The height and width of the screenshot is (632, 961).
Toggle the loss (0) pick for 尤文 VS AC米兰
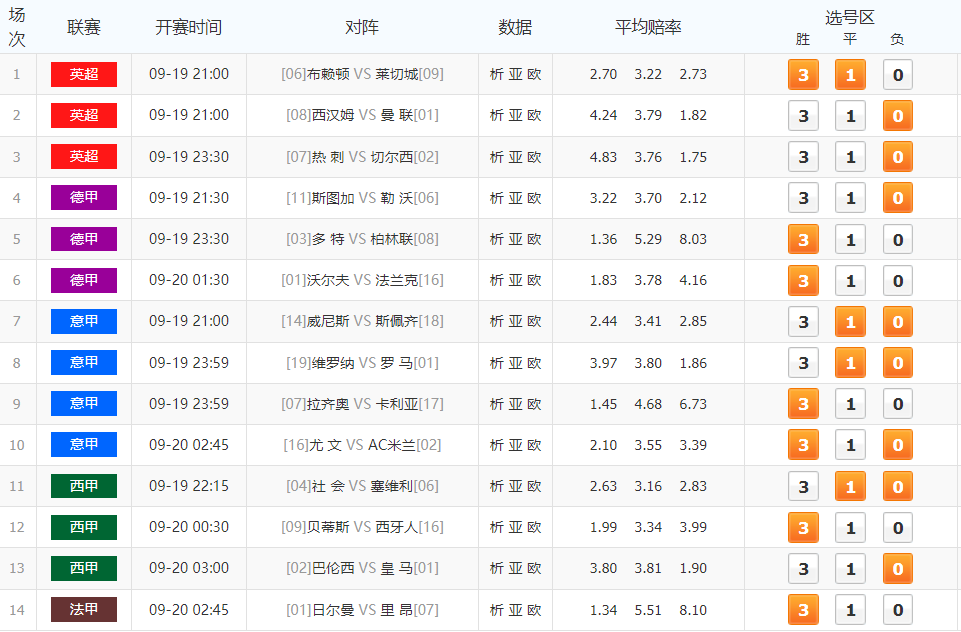tap(897, 445)
